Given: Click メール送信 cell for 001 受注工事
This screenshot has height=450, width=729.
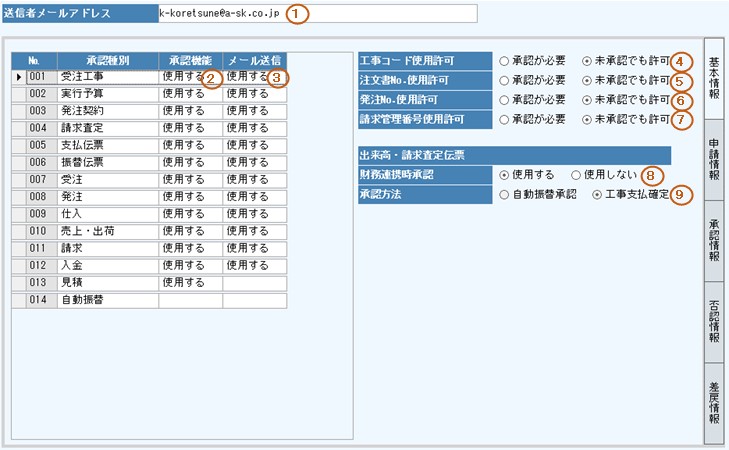Looking at the screenshot, I should pos(254,76).
